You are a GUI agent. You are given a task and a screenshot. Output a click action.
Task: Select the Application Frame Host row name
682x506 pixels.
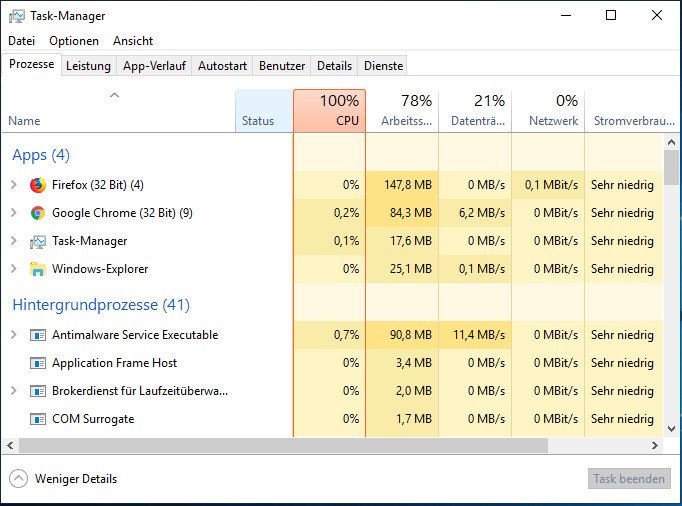click(114, 363)
